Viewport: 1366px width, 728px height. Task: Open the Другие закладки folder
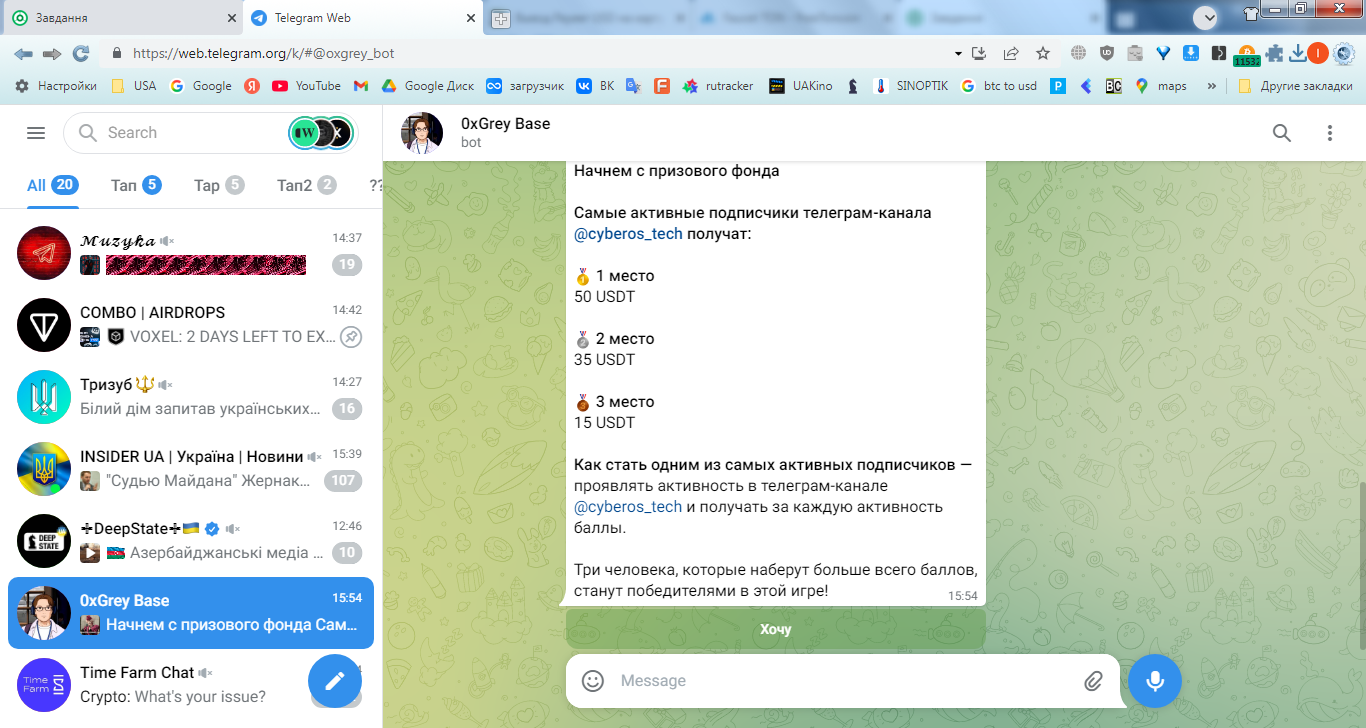[x=1295, y=86]
